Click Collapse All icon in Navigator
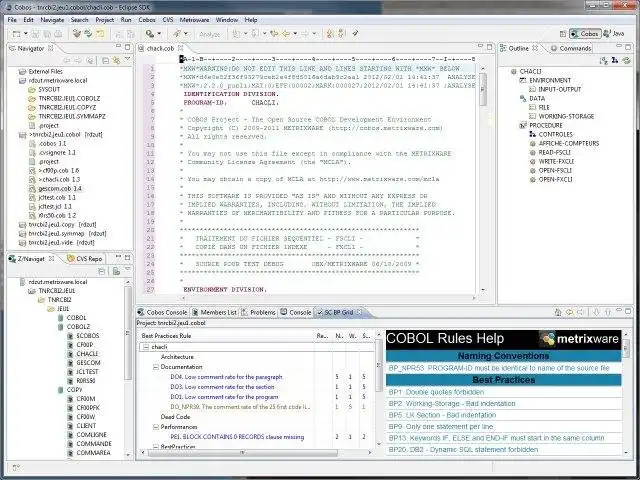Viewport: 640px width, 480px height. [x=105, y=61]
